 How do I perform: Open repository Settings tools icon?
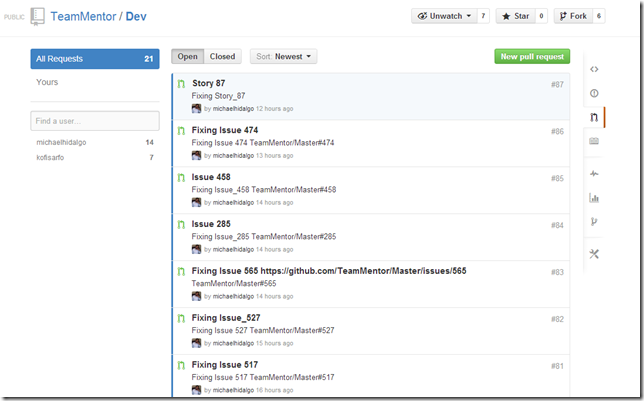(x=594, y=254)
